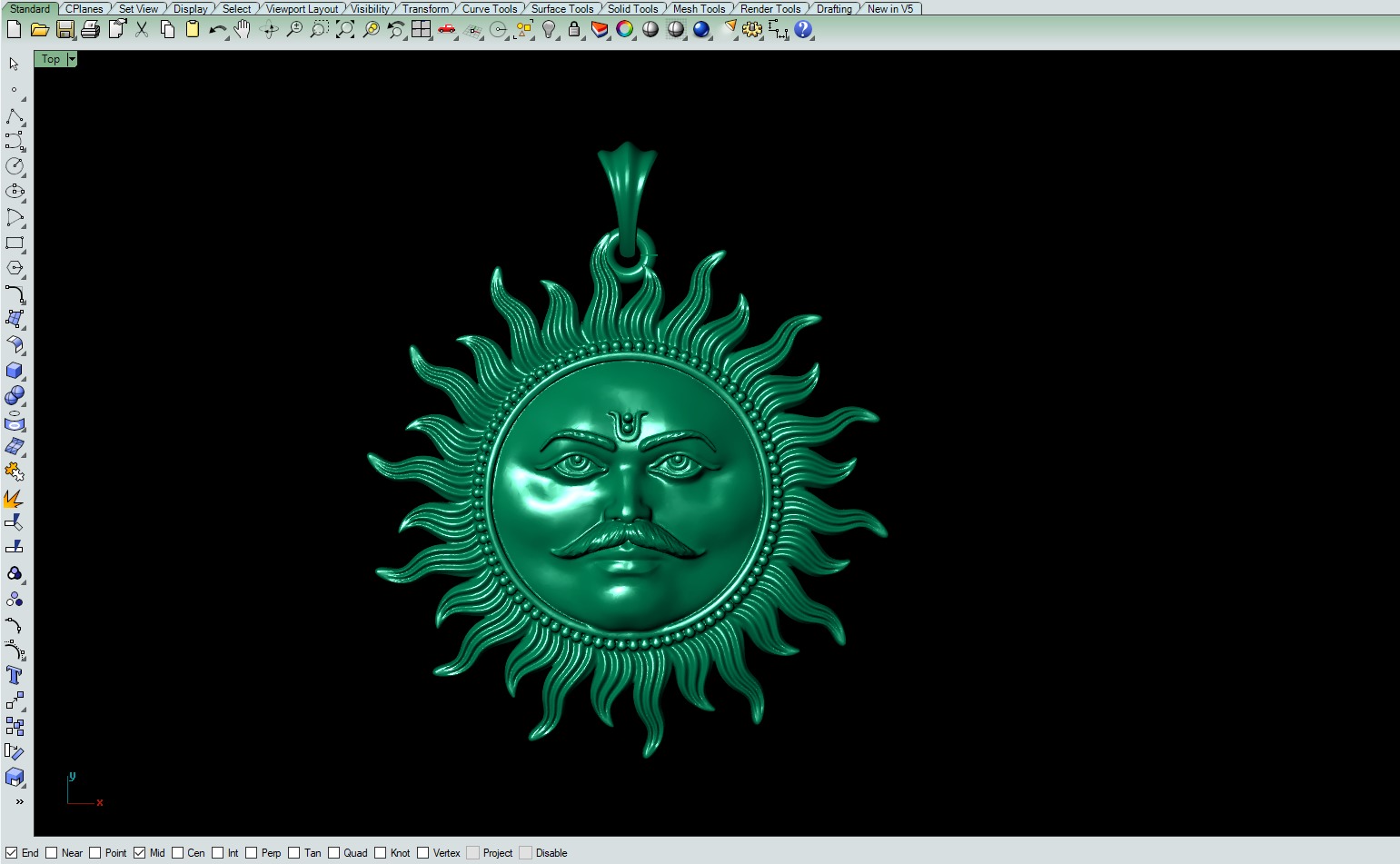The height and width of the screenshot is (864, 1400).
Task: Undo the last action
Action: (x=218, y=29)
